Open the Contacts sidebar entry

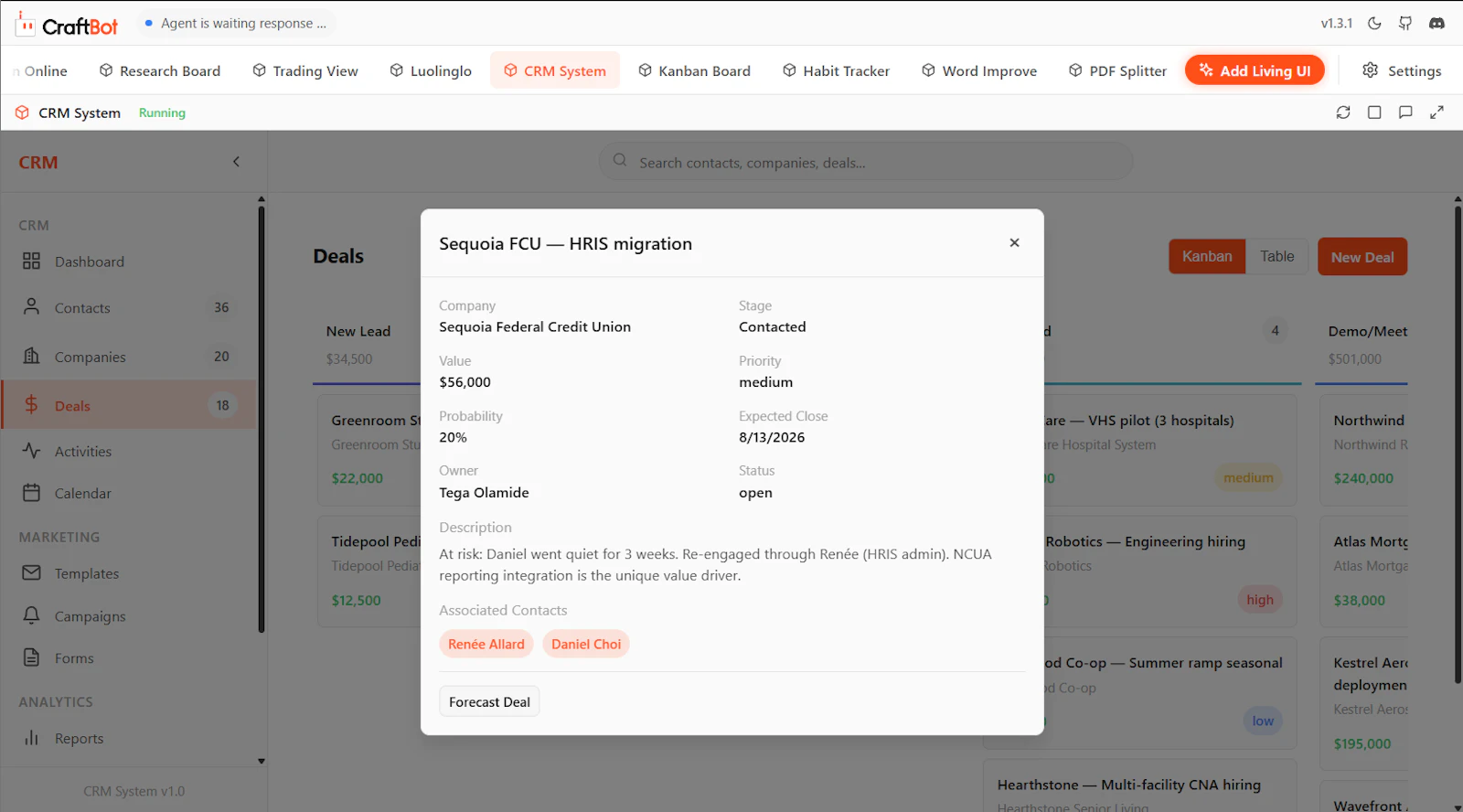tap(128, 308)
